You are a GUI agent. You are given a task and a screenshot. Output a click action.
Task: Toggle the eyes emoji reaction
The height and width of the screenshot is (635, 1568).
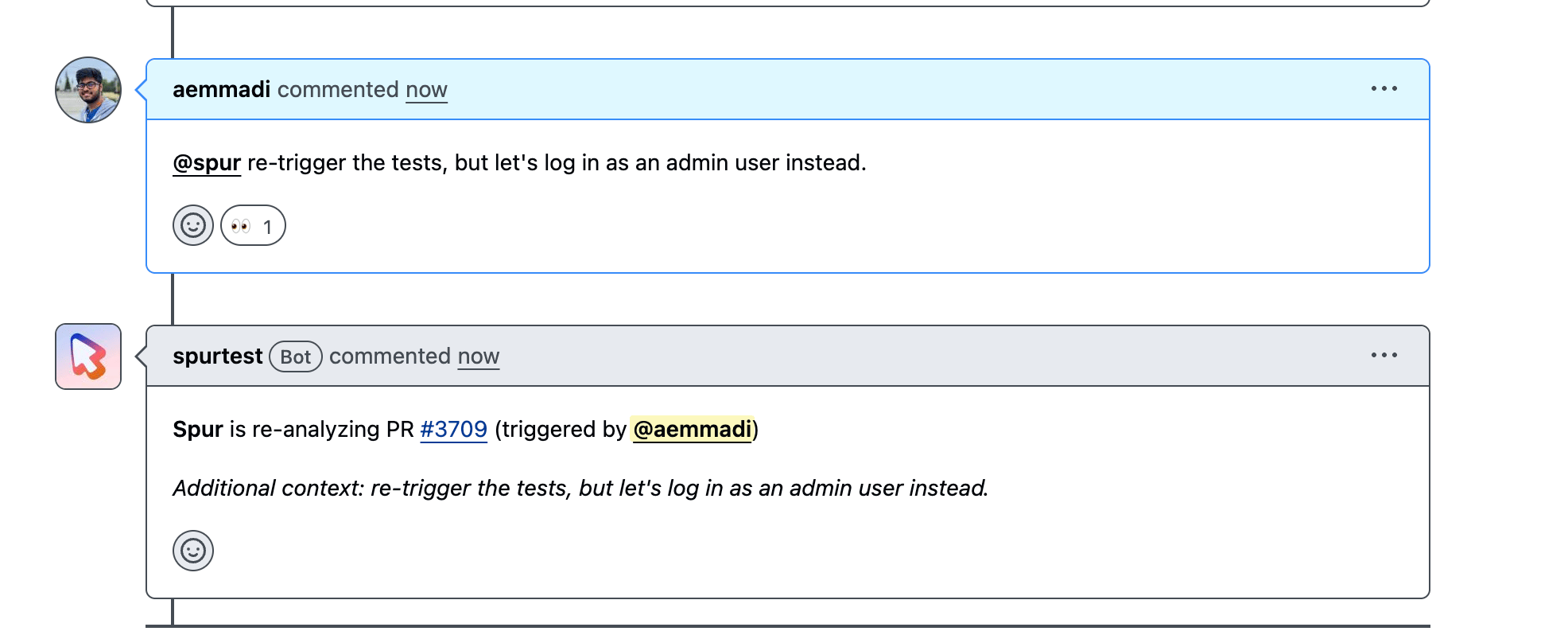pyautogui.click(x=253, y=225)
